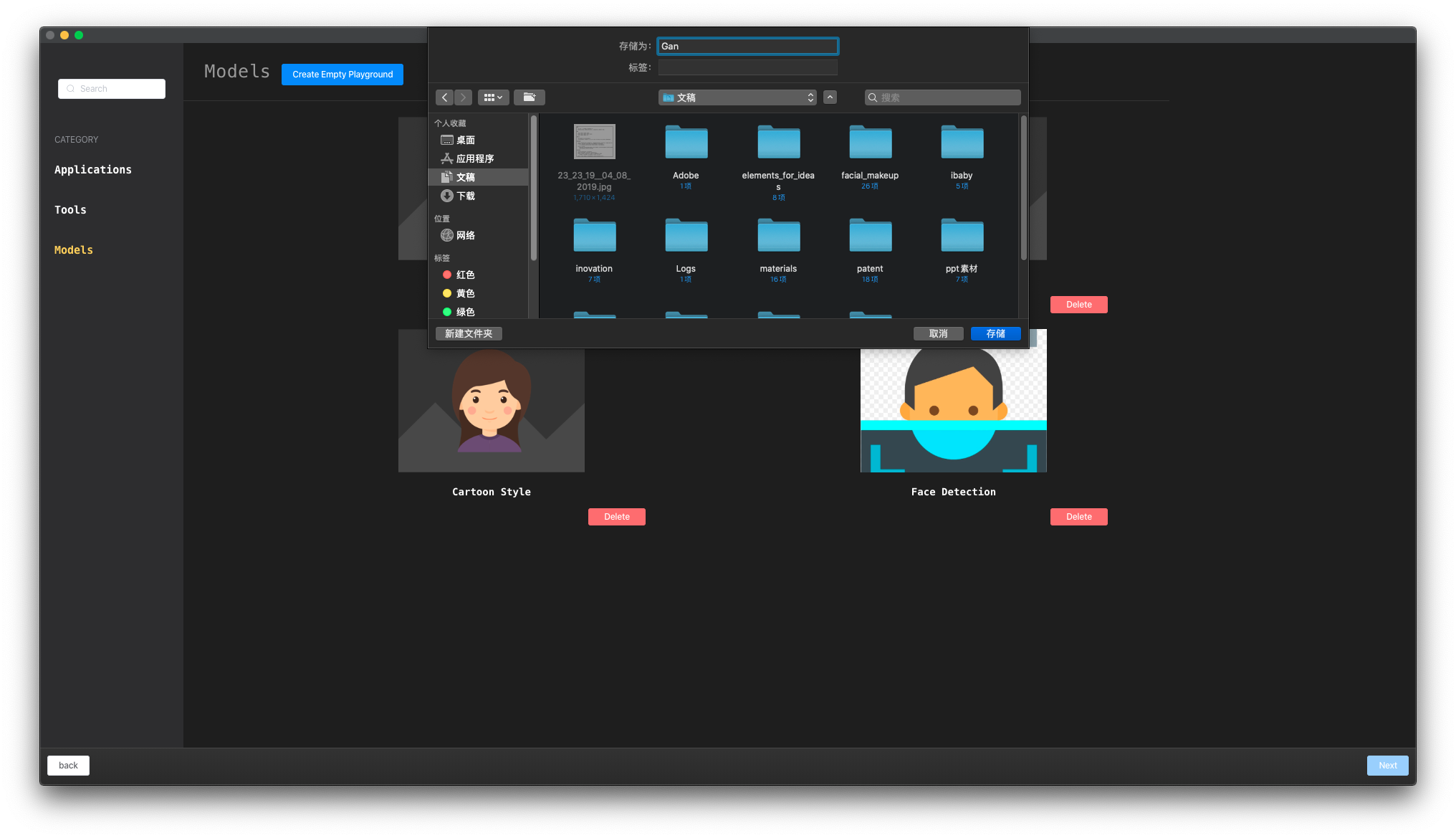Select 桌面 in the sidebar favorites

coord(465,141)
